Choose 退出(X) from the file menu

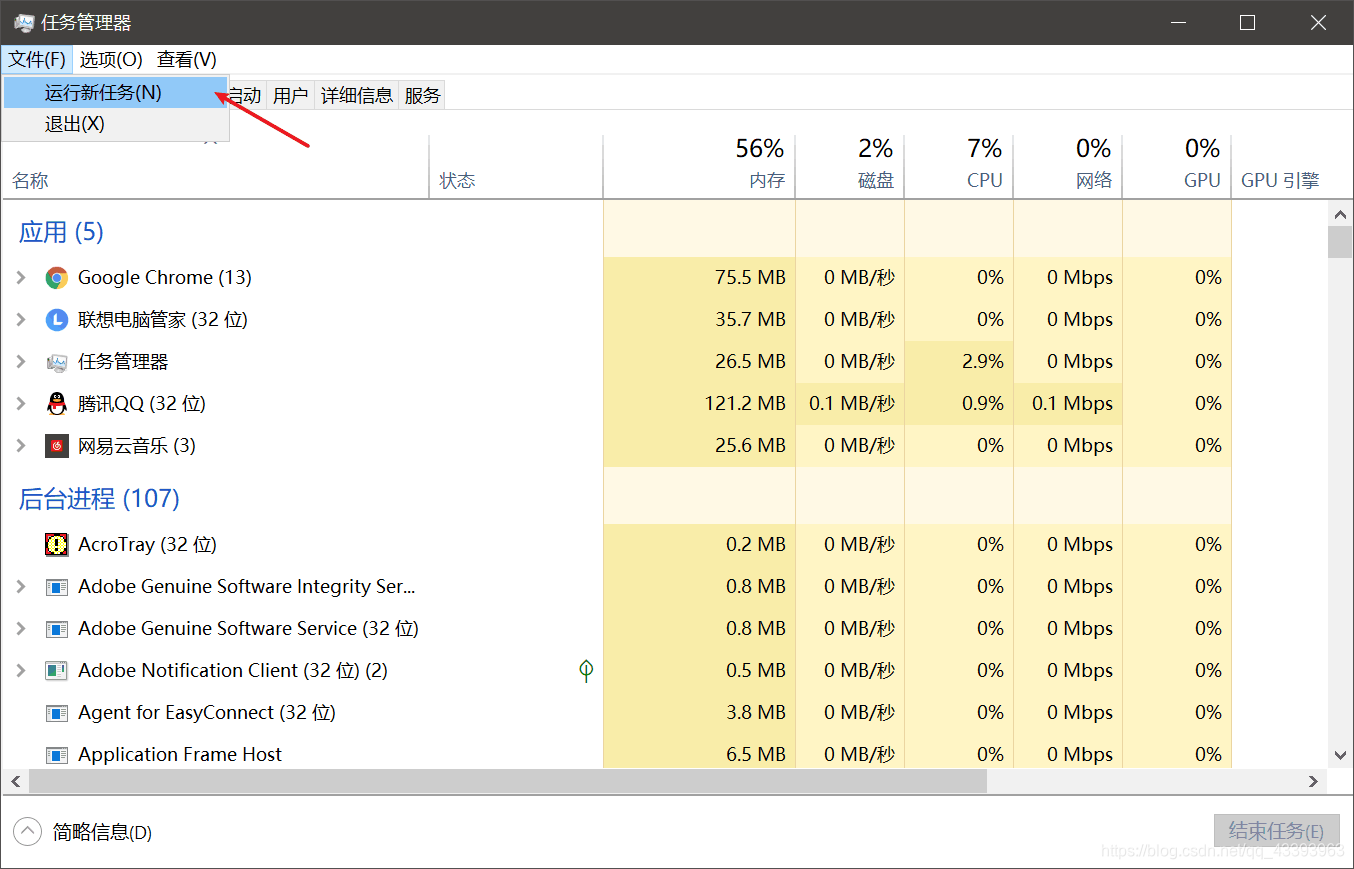(115, 124)
